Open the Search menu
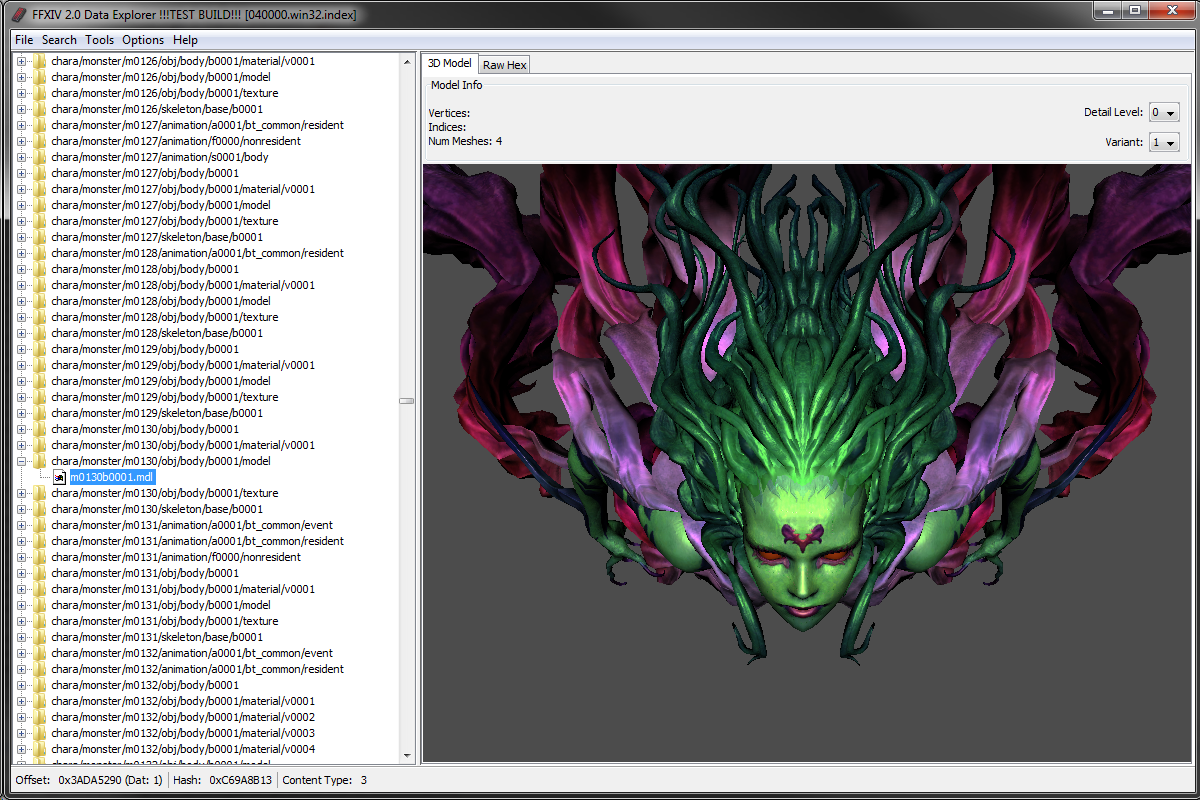This screenshot has width=1200, height=800. point(59,40)
